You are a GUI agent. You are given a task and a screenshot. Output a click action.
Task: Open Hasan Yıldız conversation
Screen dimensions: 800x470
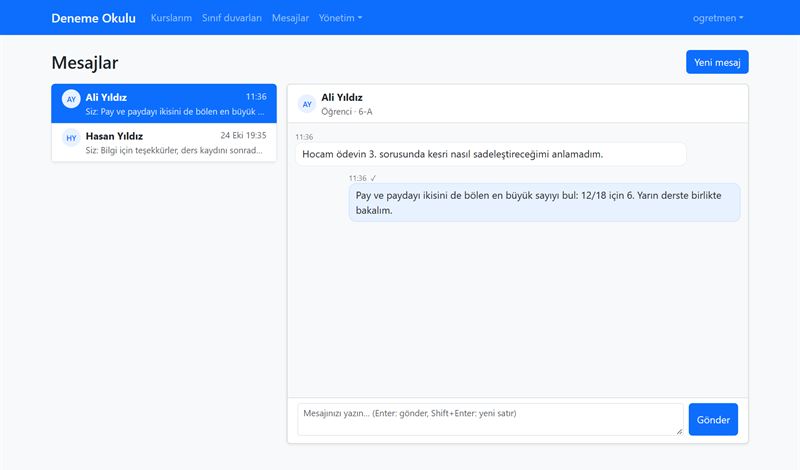coord(164,142)
